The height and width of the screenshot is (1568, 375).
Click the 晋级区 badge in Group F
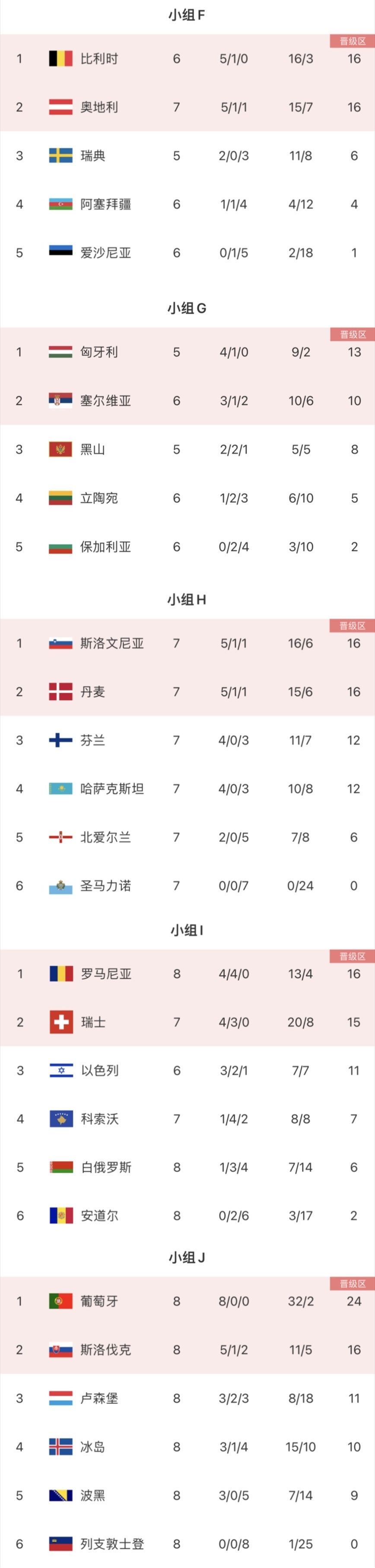(353, 41)
